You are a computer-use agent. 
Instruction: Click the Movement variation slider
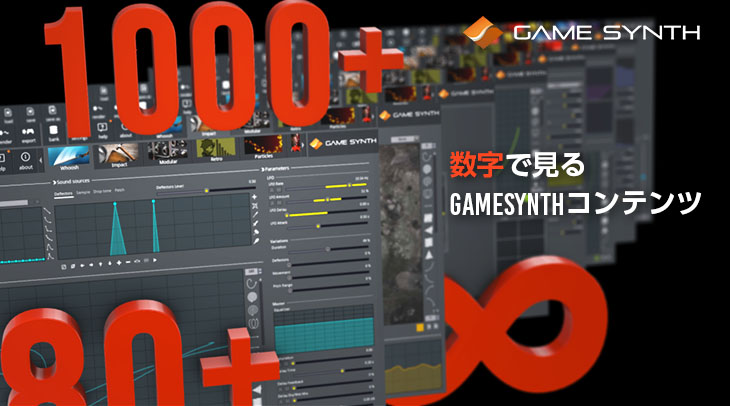click(329, 275)
